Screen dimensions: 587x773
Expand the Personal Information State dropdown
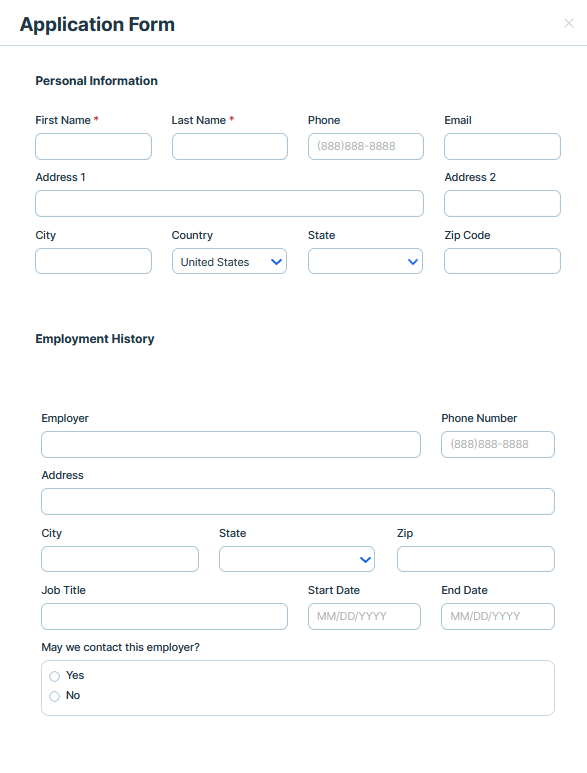coord(365,261)
